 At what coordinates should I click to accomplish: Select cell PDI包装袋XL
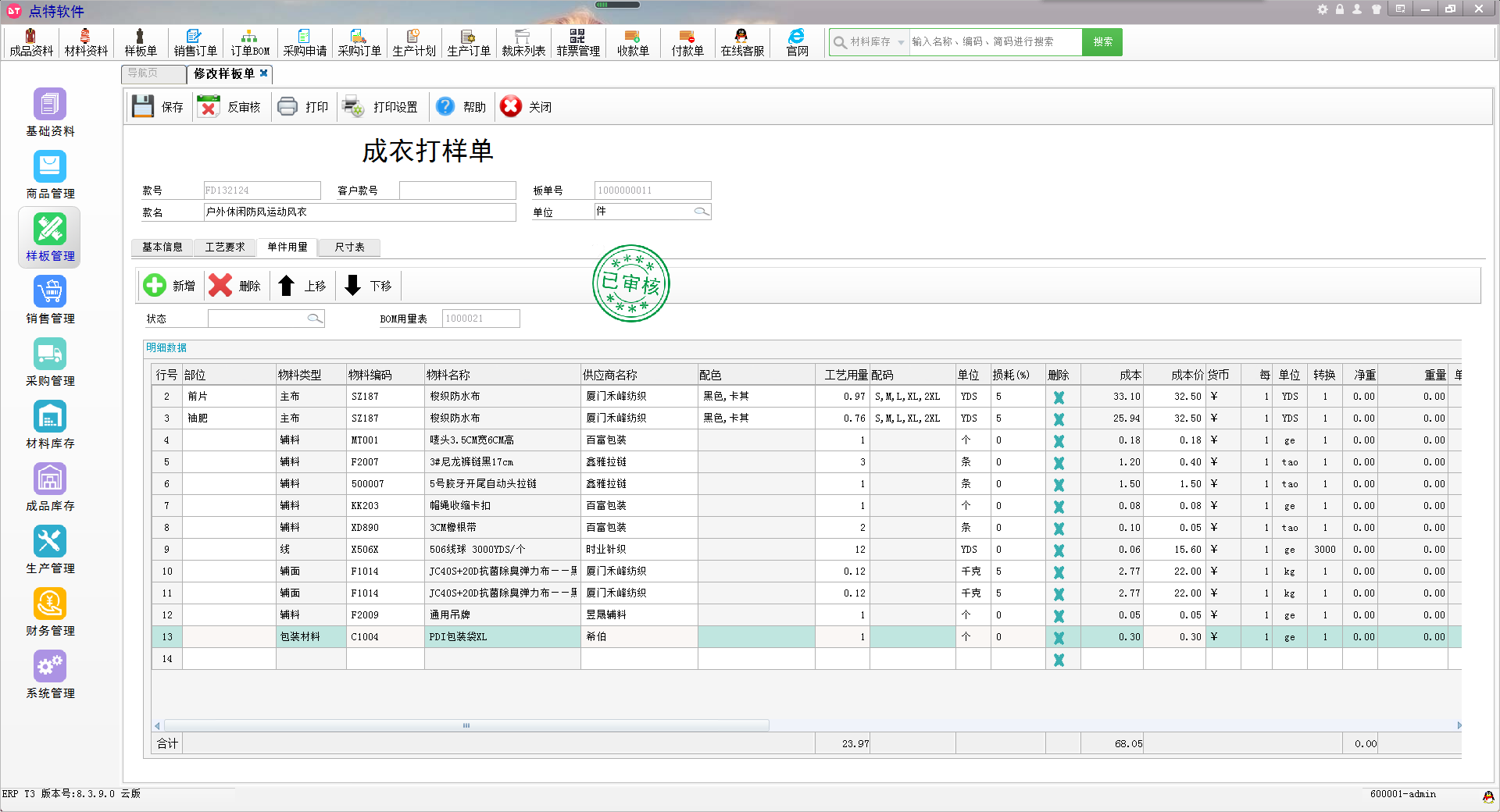[502, 636]
